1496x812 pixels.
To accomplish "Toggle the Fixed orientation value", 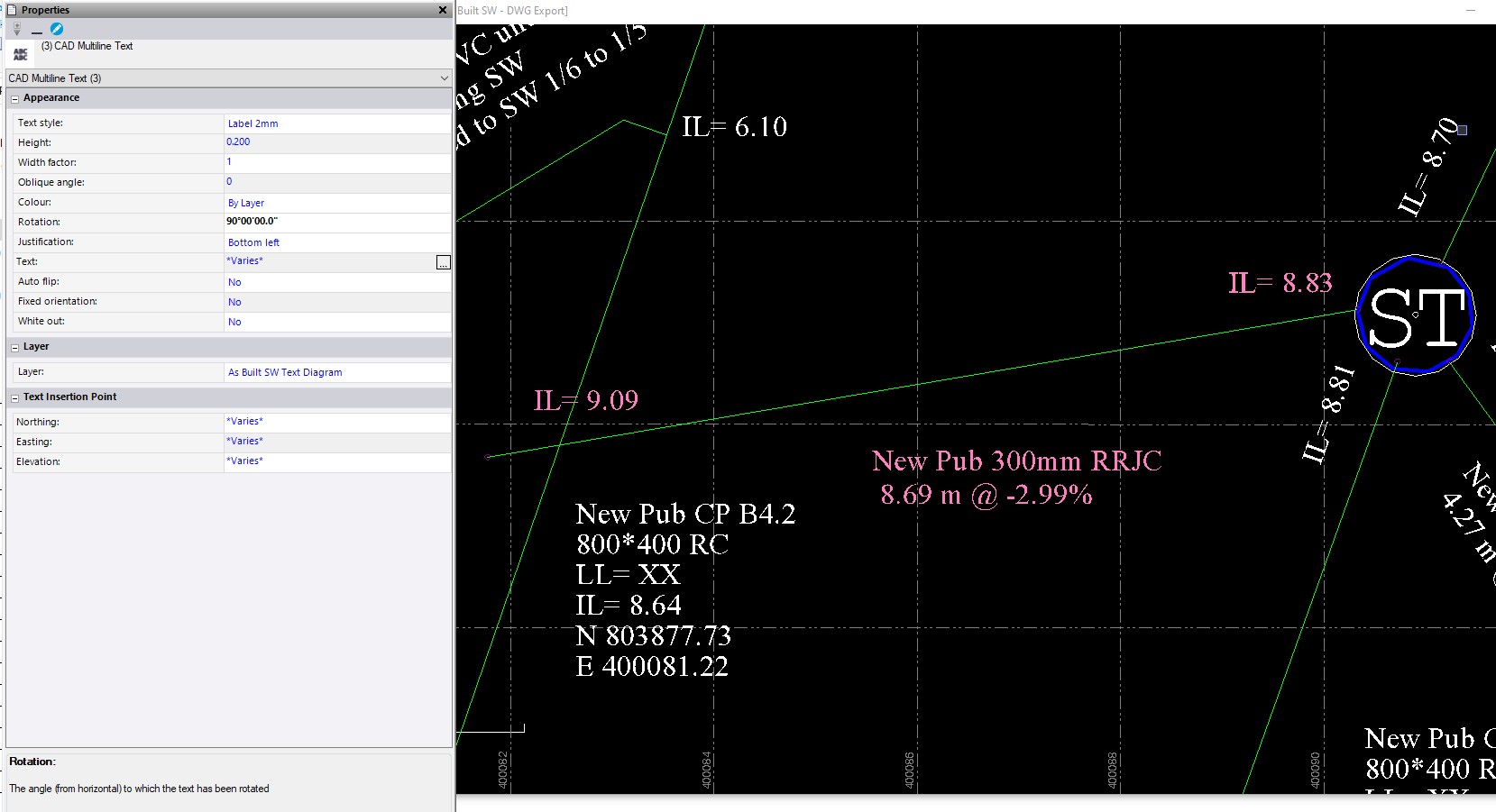I will point(337,302).
